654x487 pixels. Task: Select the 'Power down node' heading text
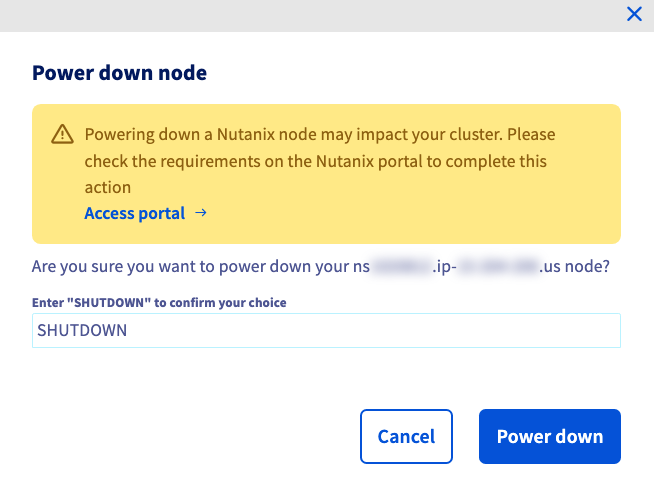point(119,73)
